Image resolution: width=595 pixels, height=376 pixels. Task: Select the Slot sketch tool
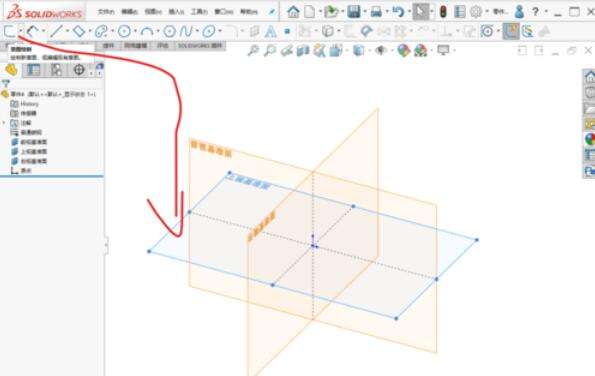pos(101,31)
